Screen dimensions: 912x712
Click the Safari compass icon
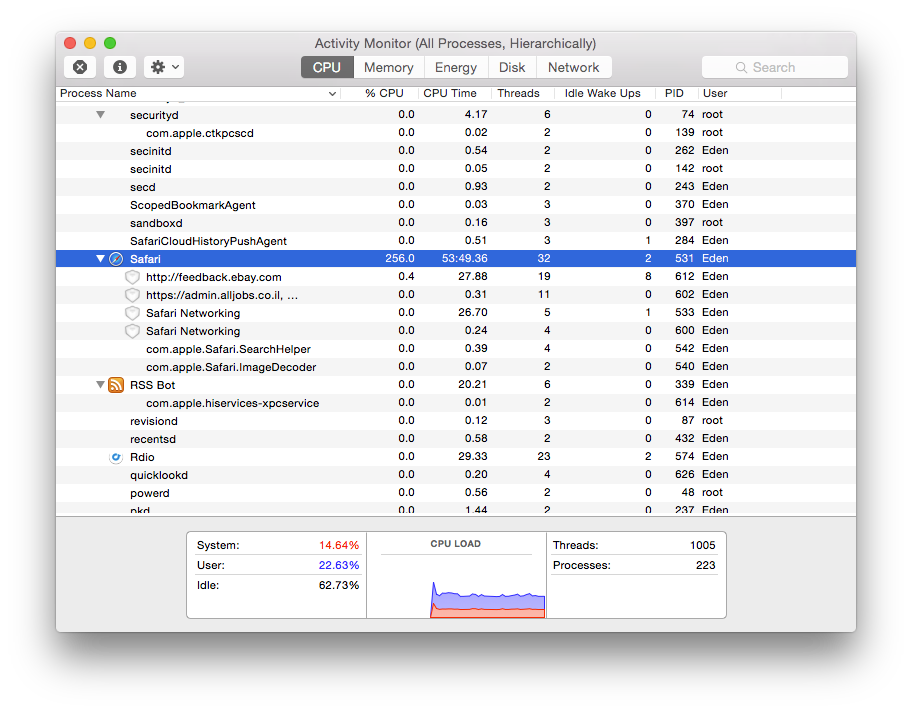tap(116, 259)
